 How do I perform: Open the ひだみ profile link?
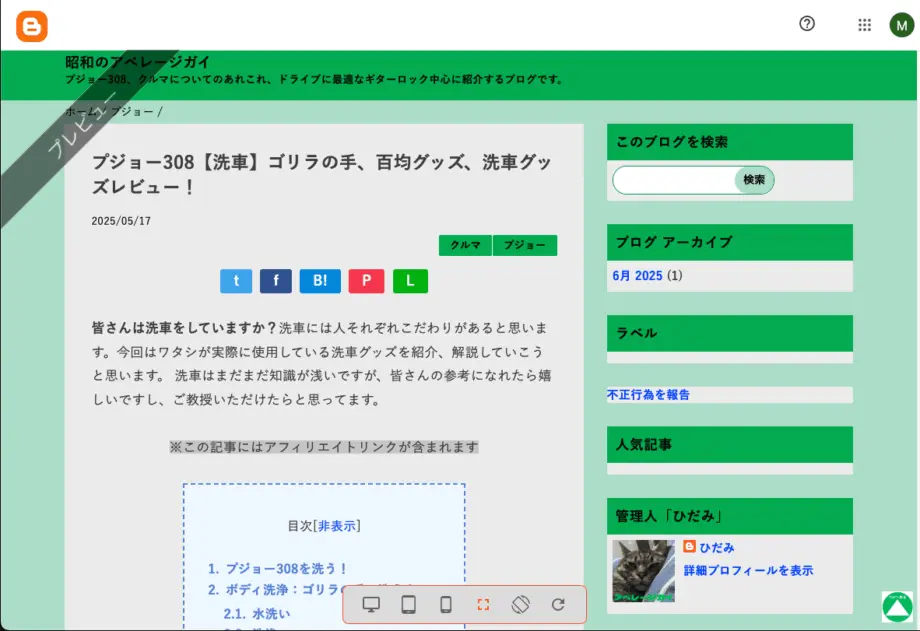click(x=716, y=547)
